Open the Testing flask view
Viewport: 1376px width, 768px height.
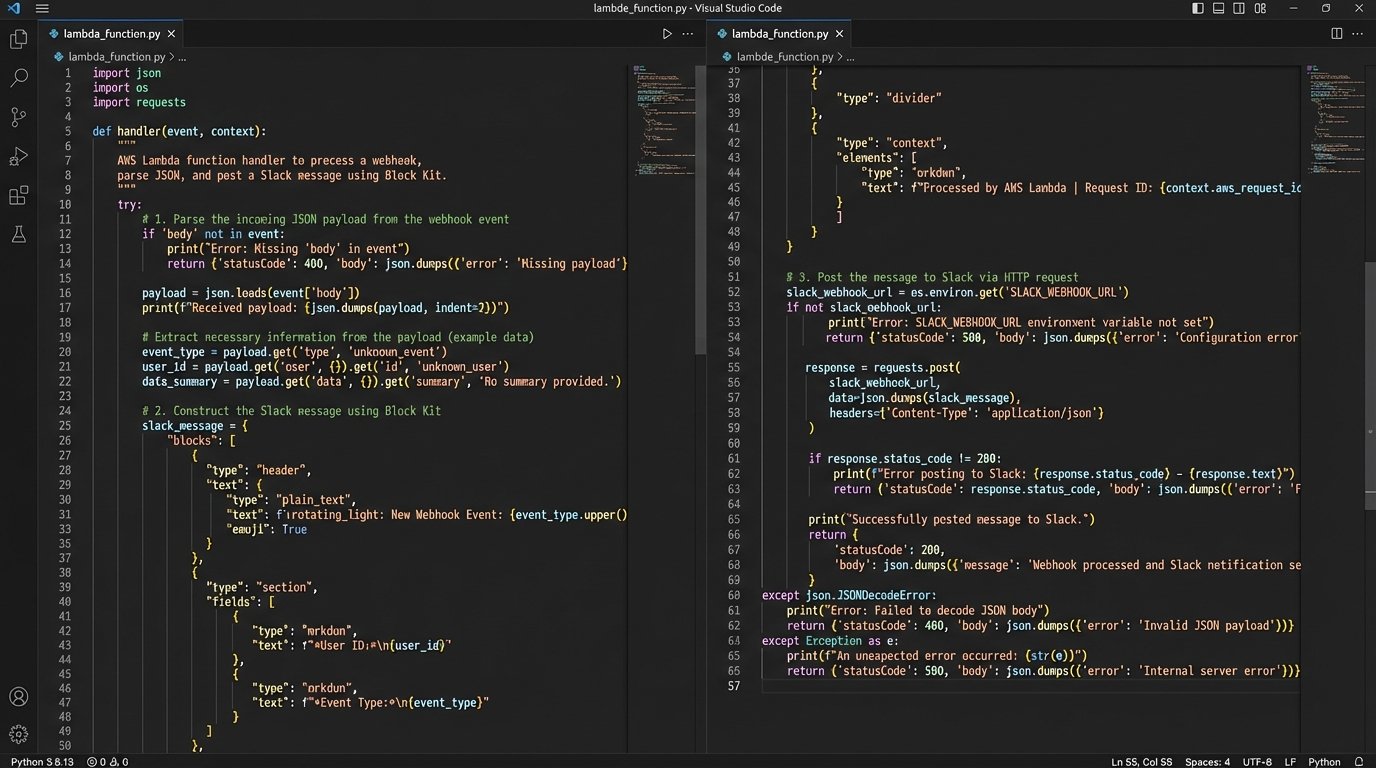18,234
